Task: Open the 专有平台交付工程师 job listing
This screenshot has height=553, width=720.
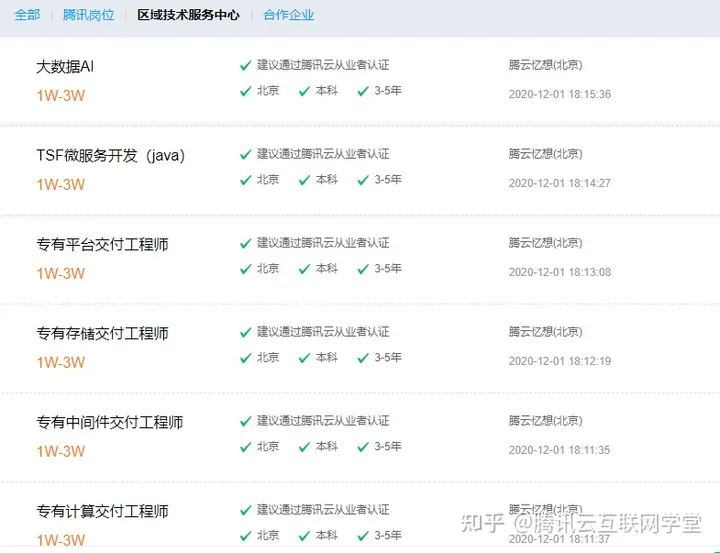Action: tap(102, 244)
